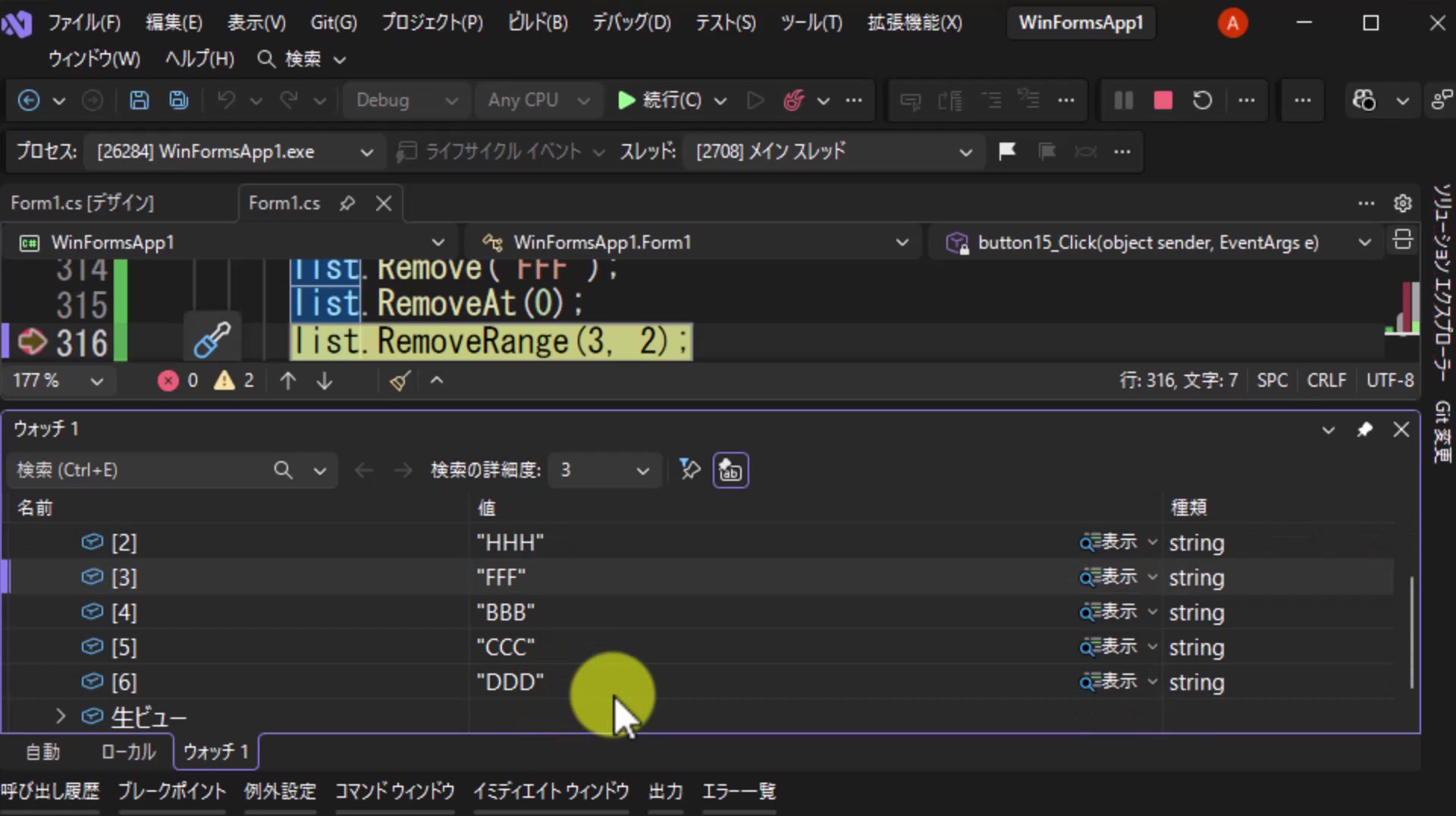Go to previous issue up arrow

(287, 380)
